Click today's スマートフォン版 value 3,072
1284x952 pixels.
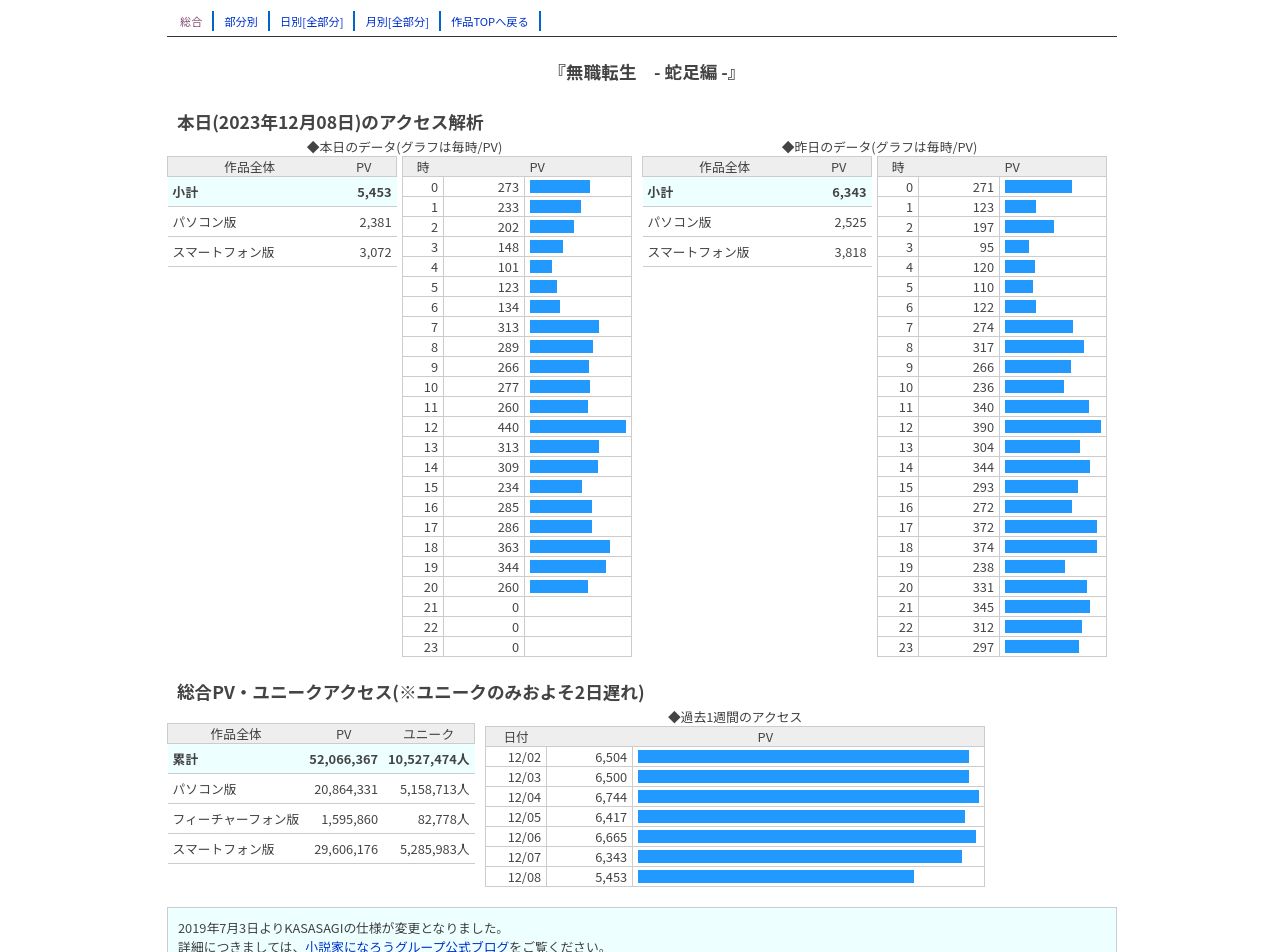coord(375,252)
